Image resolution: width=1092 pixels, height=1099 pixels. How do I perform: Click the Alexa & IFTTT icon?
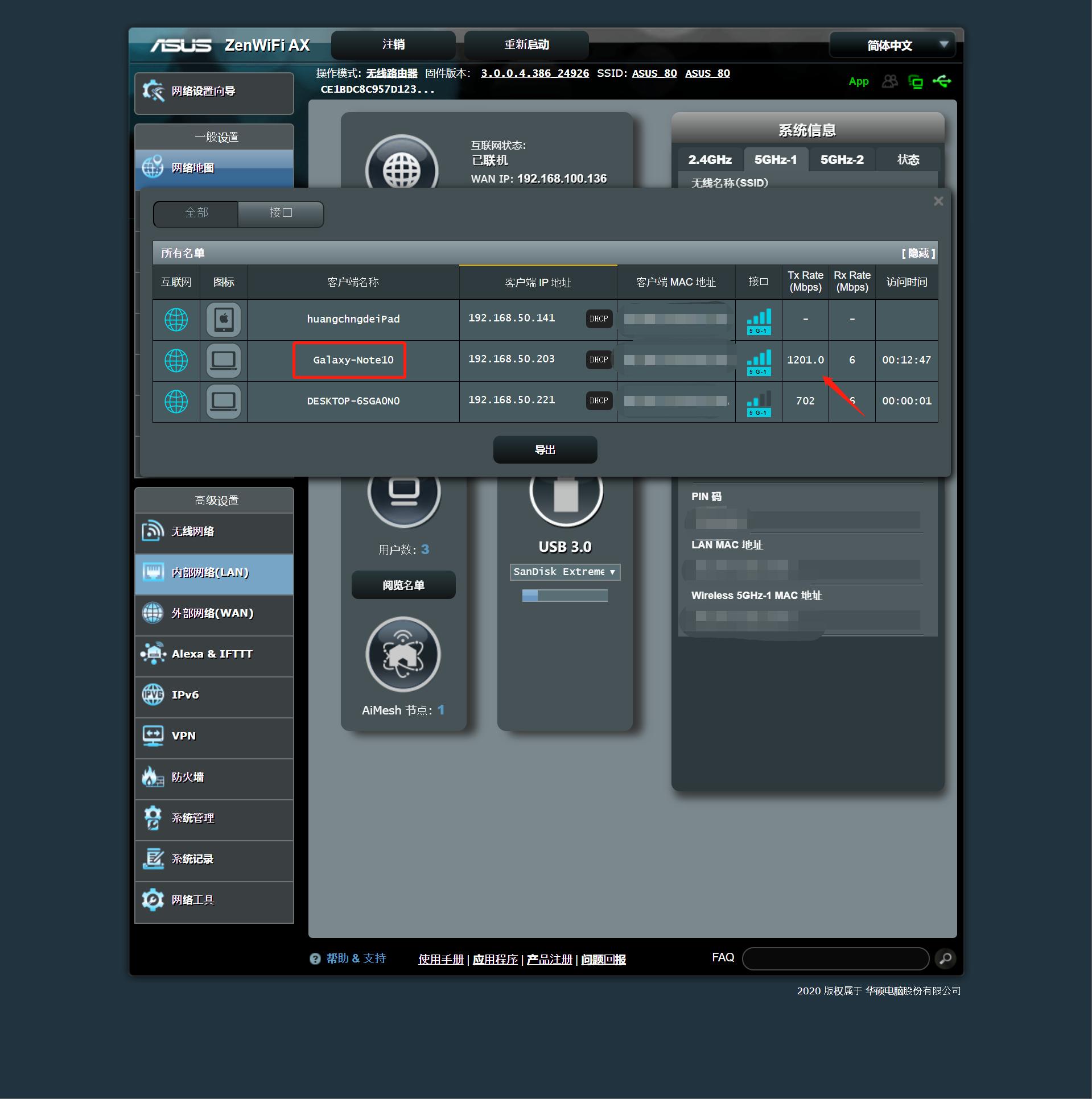[x=153, y=654]
